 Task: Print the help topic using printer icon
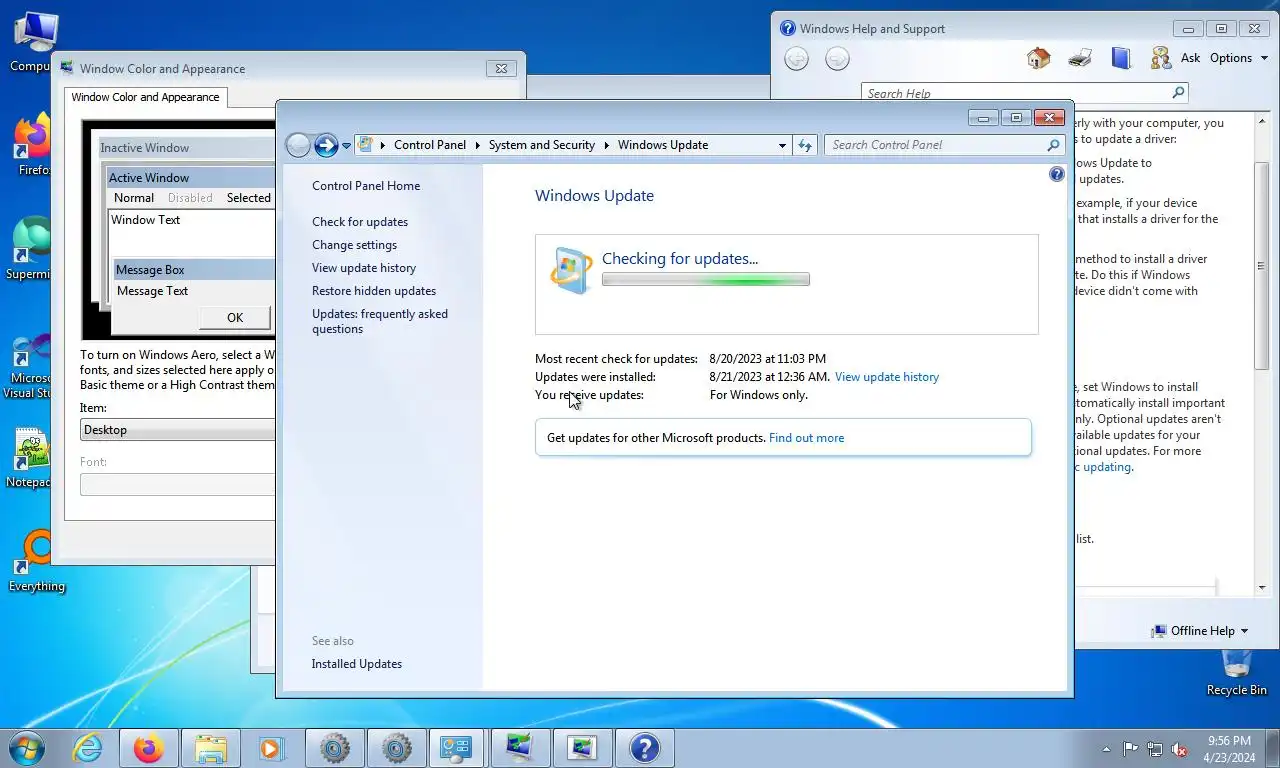[1080, 58]
